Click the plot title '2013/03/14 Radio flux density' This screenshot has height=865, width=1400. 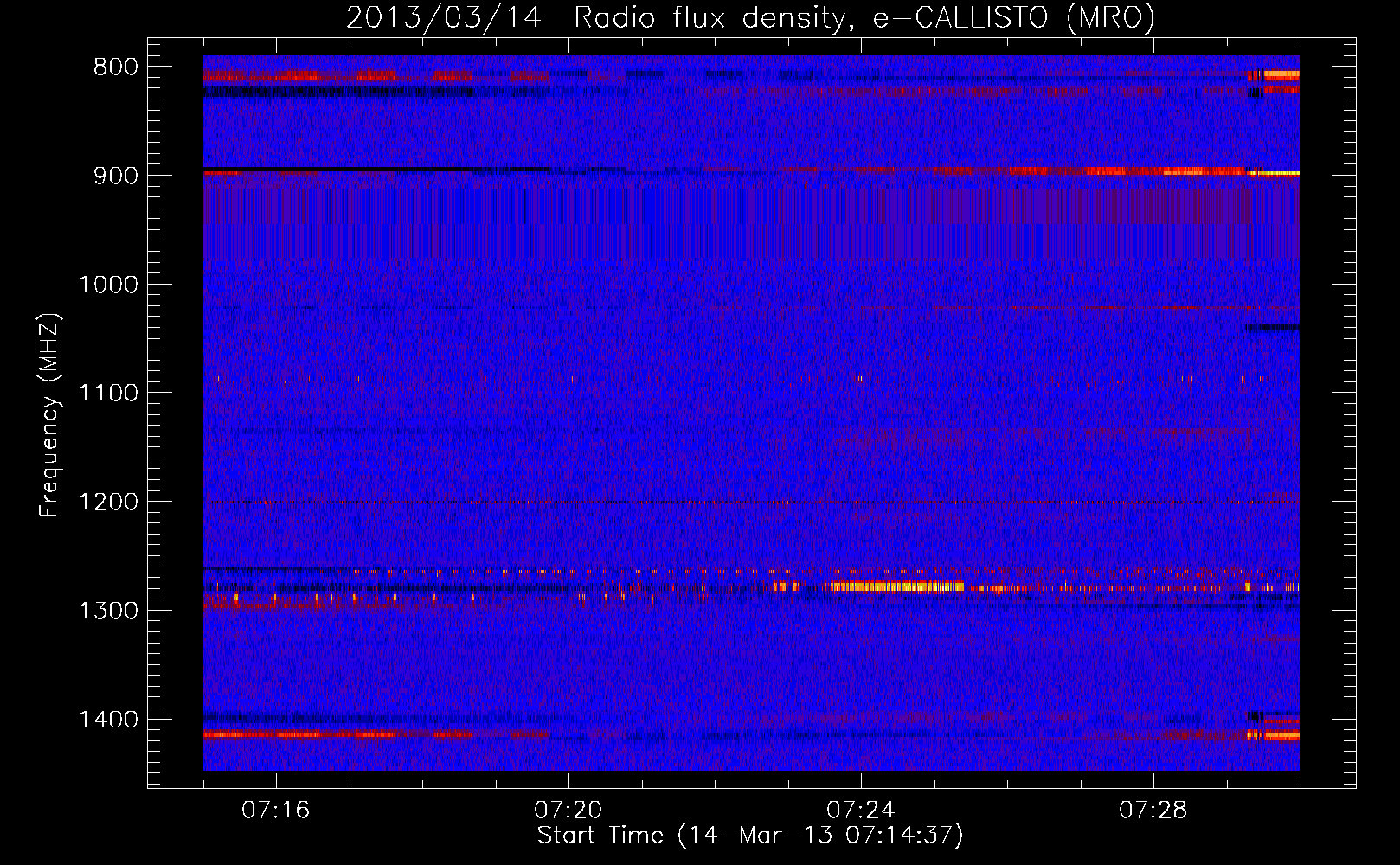coord(750,17)
